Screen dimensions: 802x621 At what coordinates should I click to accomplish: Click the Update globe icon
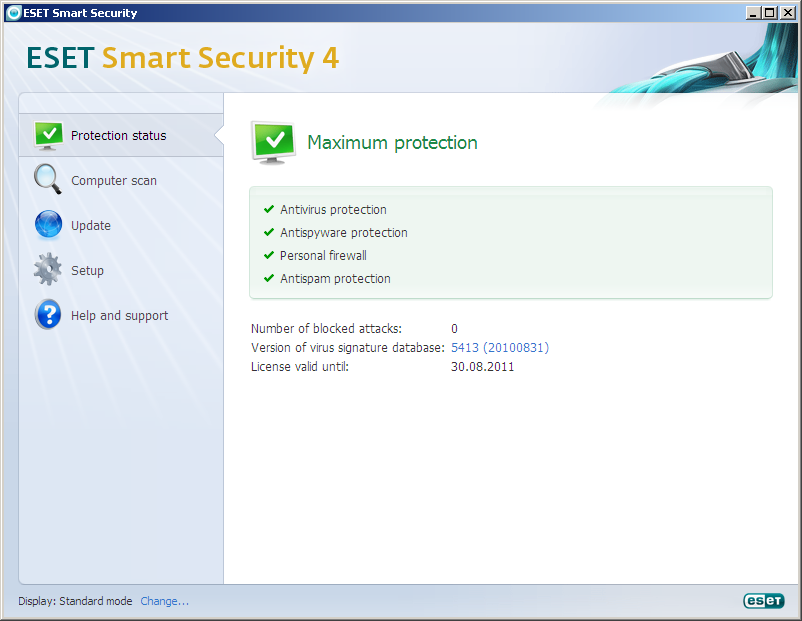pos(48,225)
